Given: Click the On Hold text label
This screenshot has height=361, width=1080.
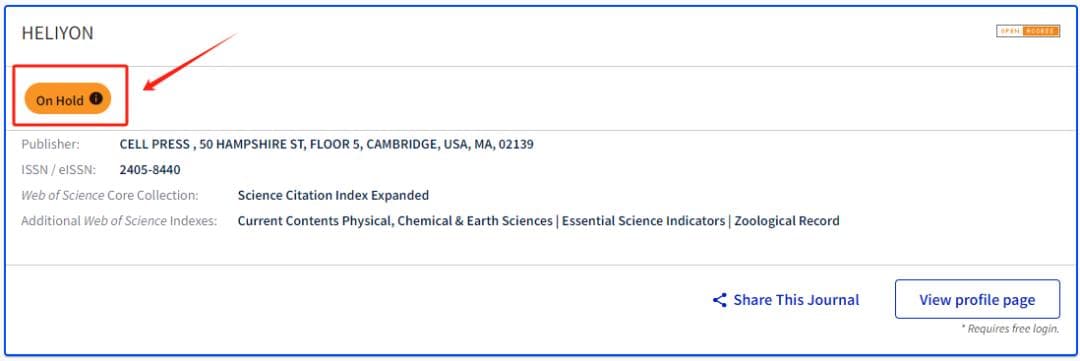Looking at the screenshot, I should point(60,101).
